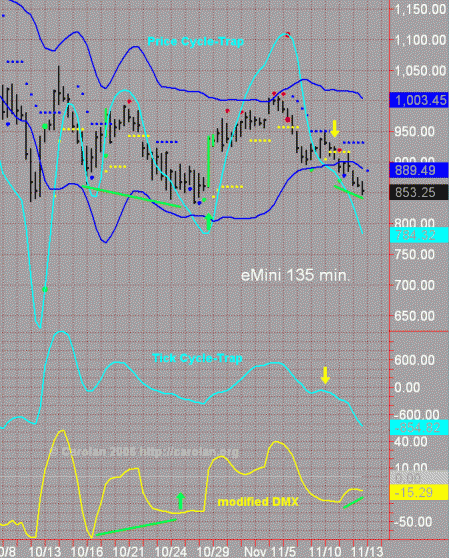The width and height of the screenshot is (449, 558).
Task: Click the 'modified DMX' indicator label
Action: point(258,502)
